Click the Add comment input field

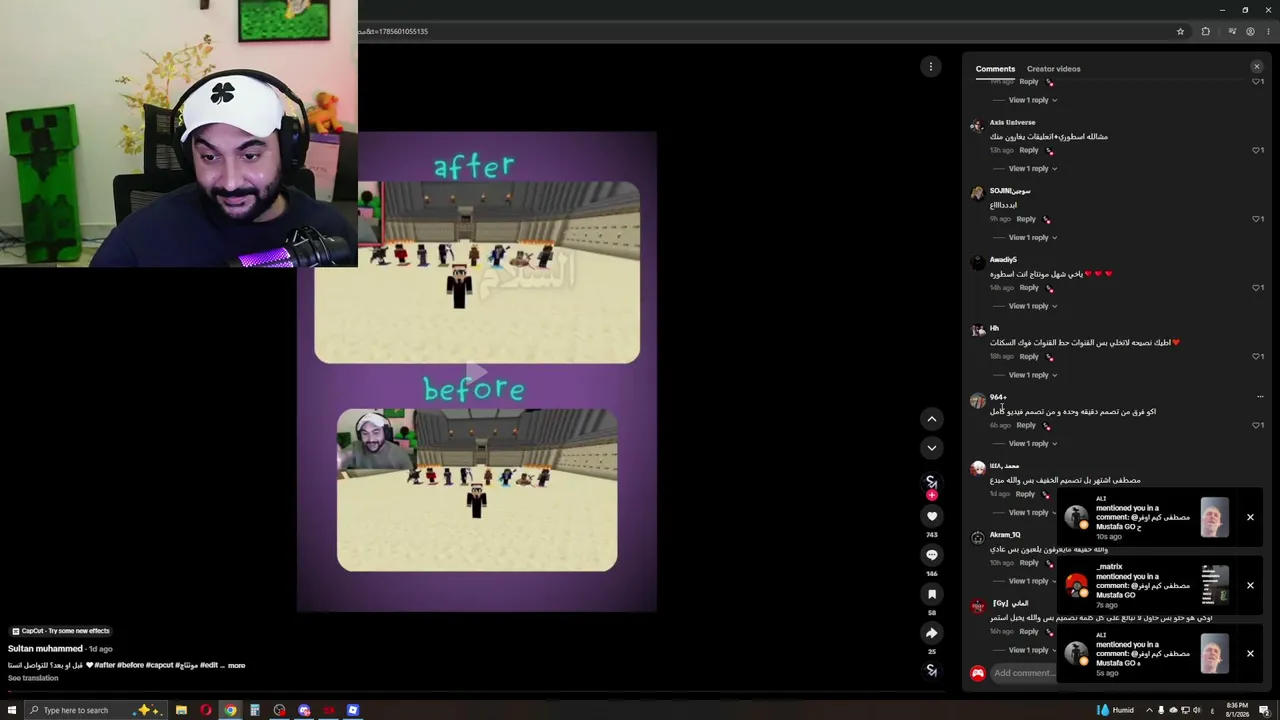(1023, 673)
